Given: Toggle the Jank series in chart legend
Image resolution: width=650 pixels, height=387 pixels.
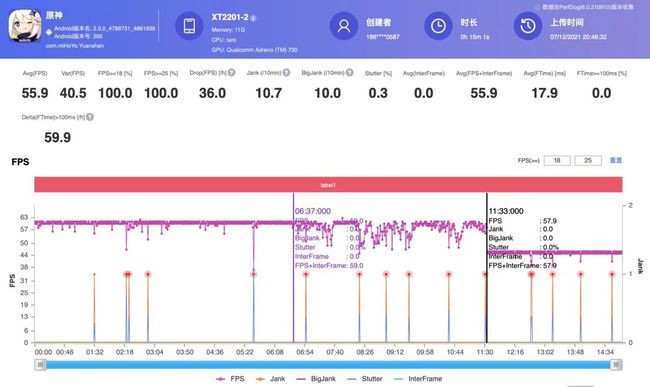Looking at the screenshot, I should [x=271, y=379].
